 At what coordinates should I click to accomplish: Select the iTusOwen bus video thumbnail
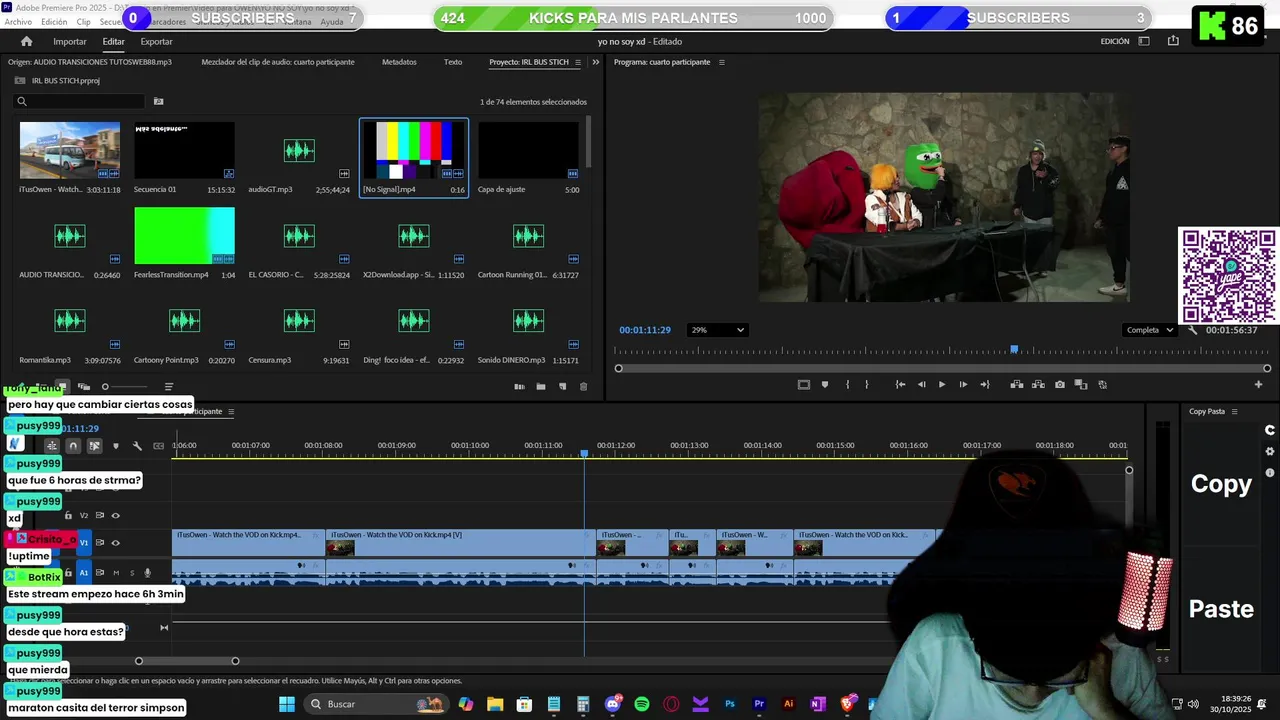point(70,151)
